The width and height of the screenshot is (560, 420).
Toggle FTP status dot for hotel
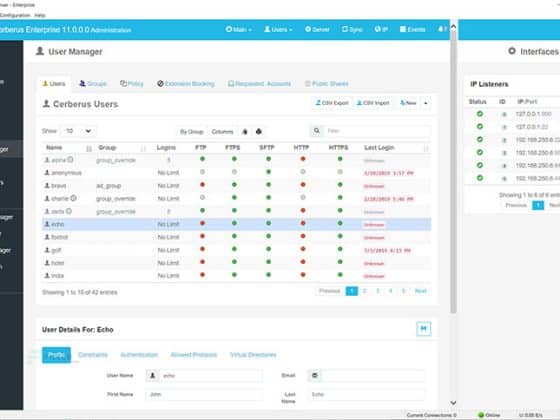click(x=202, y=262)
